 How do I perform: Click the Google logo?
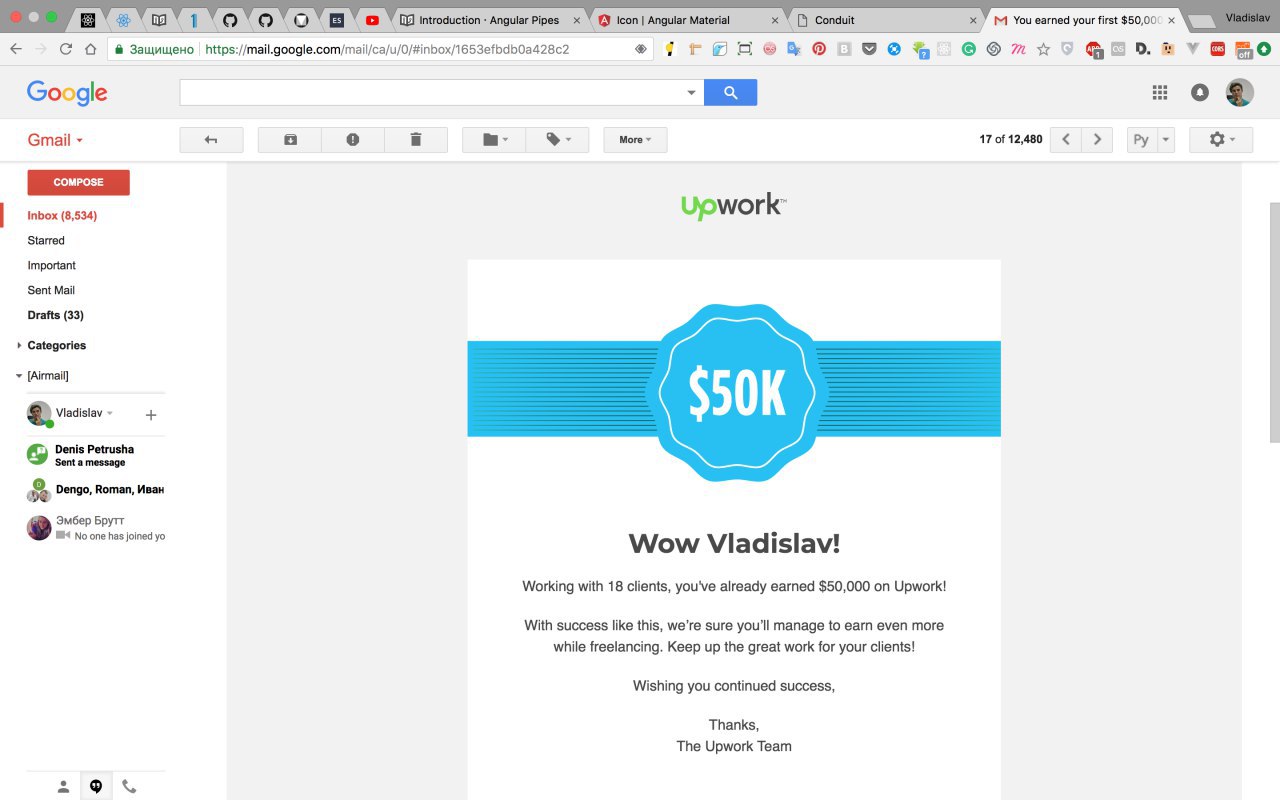point(67,93)
